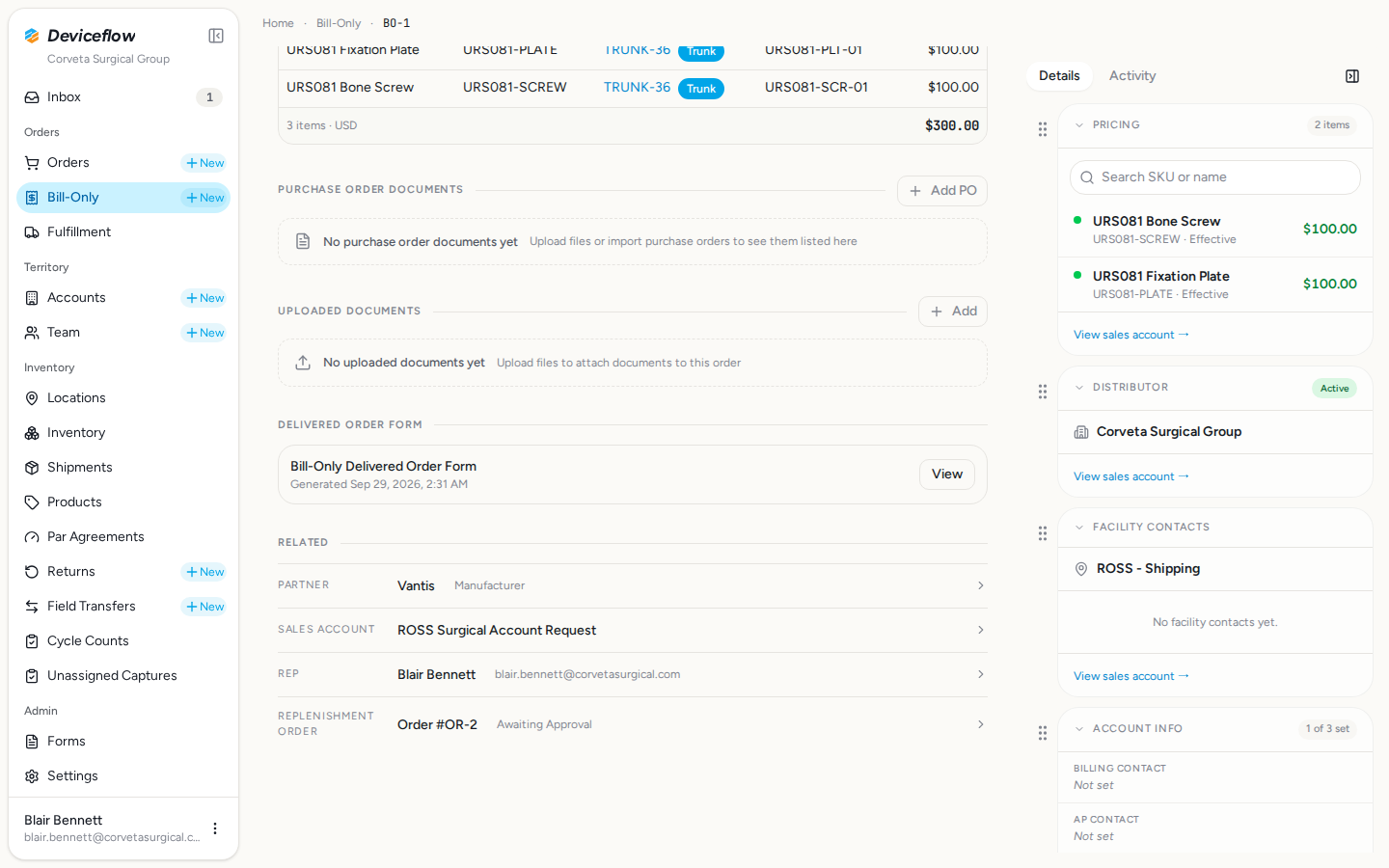Click the document icon in purchase orders
This screenshot has height=868, width=1389.
[303, 241]
